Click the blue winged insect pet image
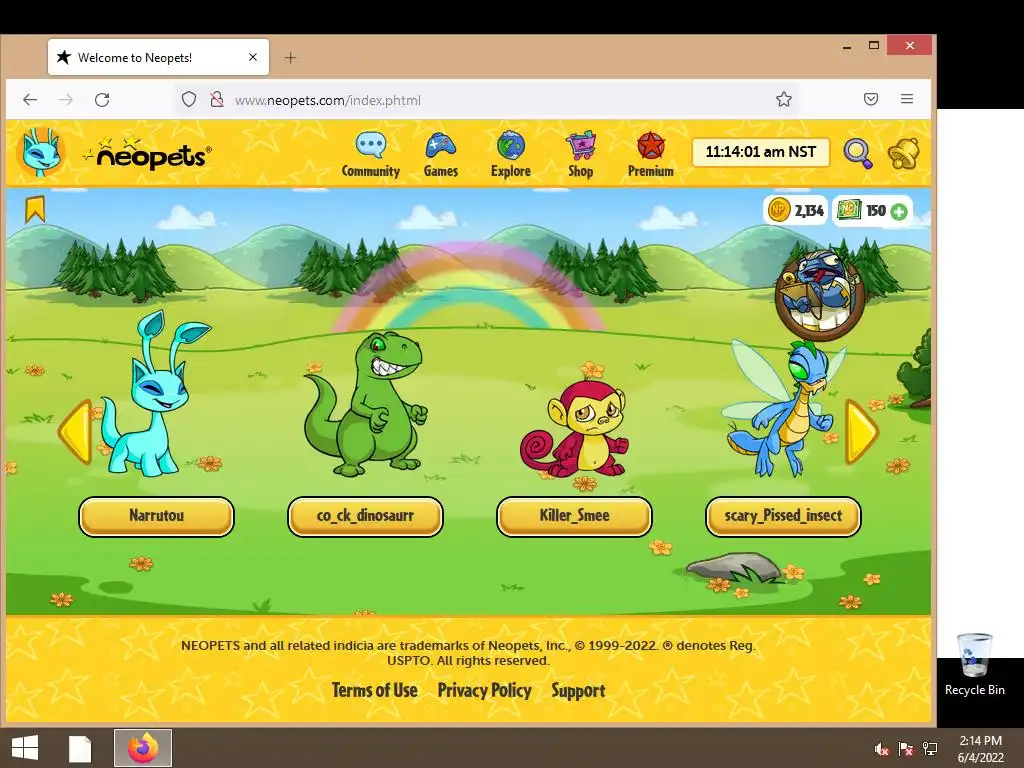The image size is (1024, 768). [784, 408]
